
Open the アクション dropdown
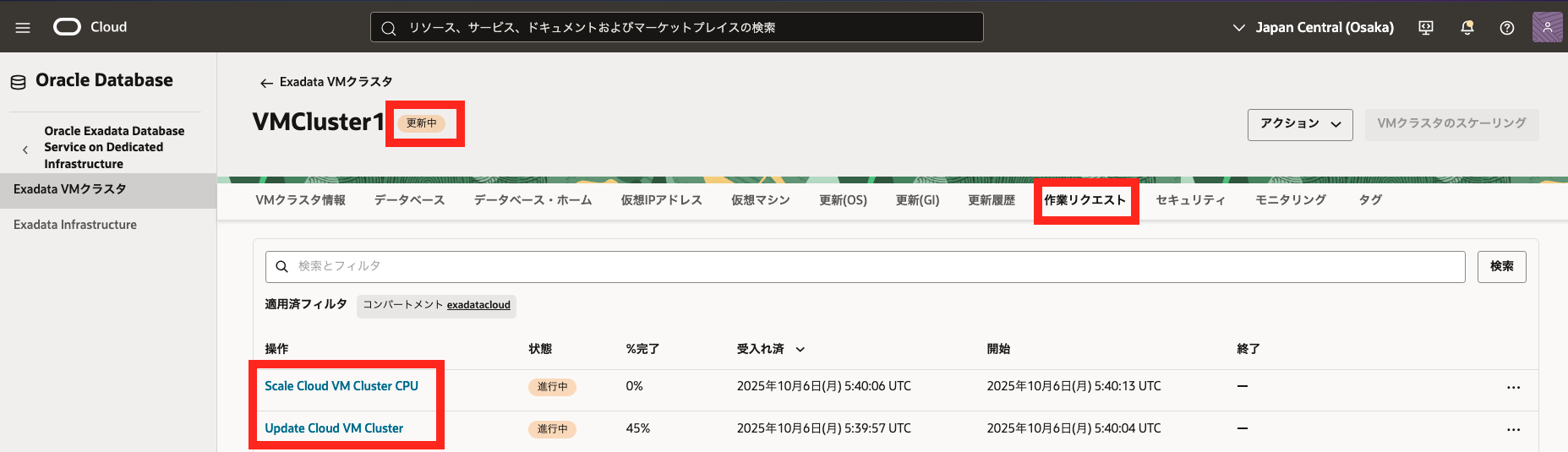pos(1299,124)
